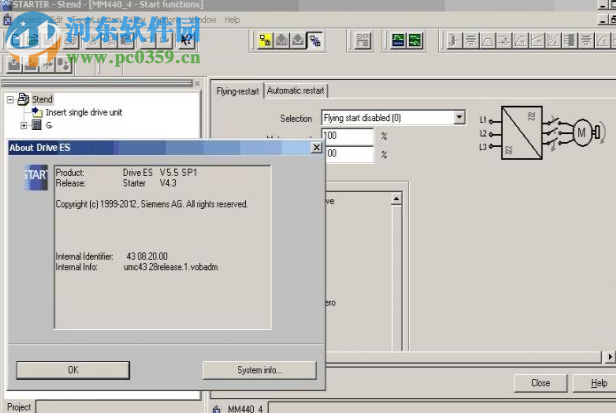The image size is (616, 413).
Task: Click the lock icon beside the MM440_4 tab
Action: point(216,409)
